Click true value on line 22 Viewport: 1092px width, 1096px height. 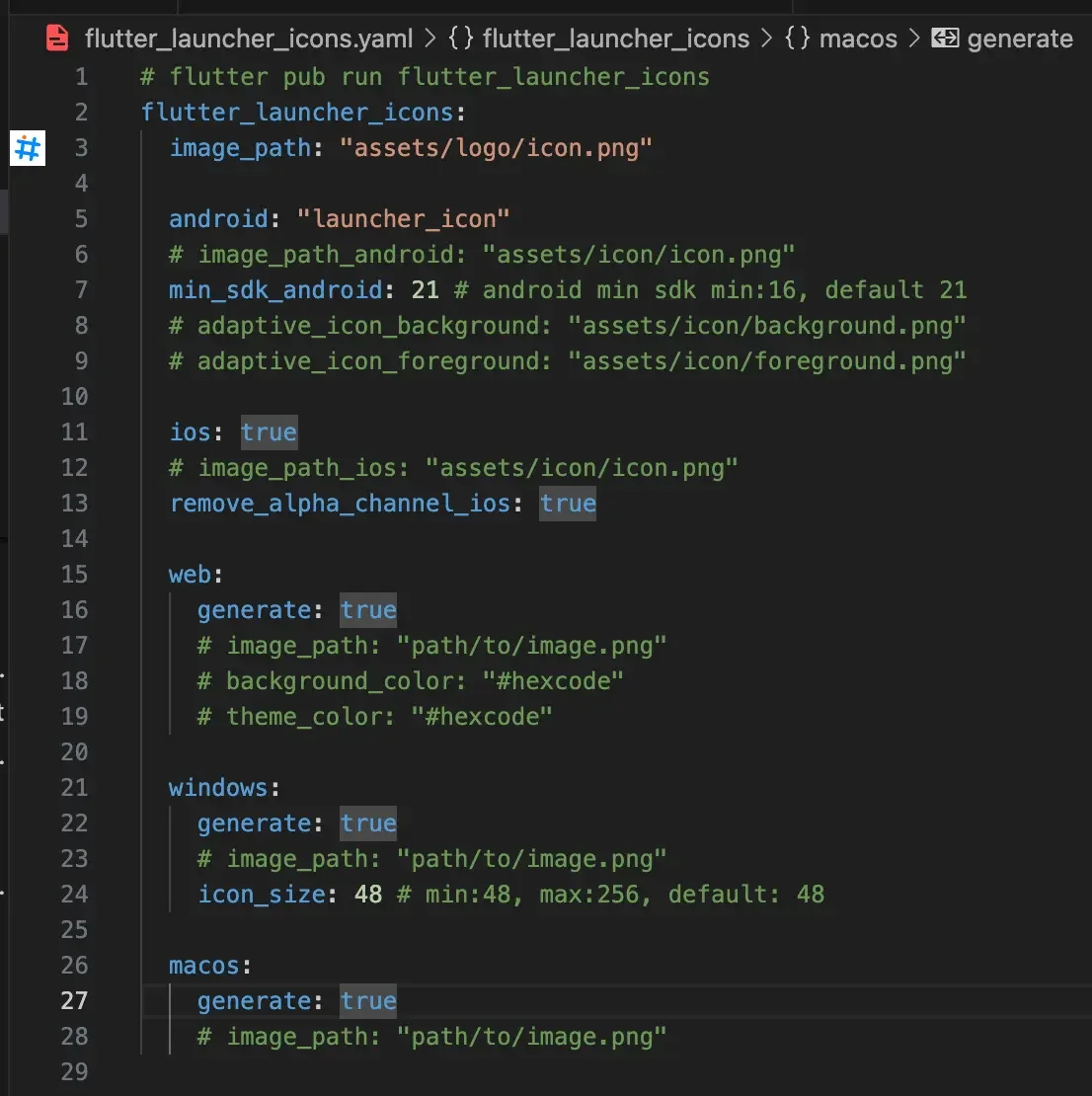click(368, 823)
